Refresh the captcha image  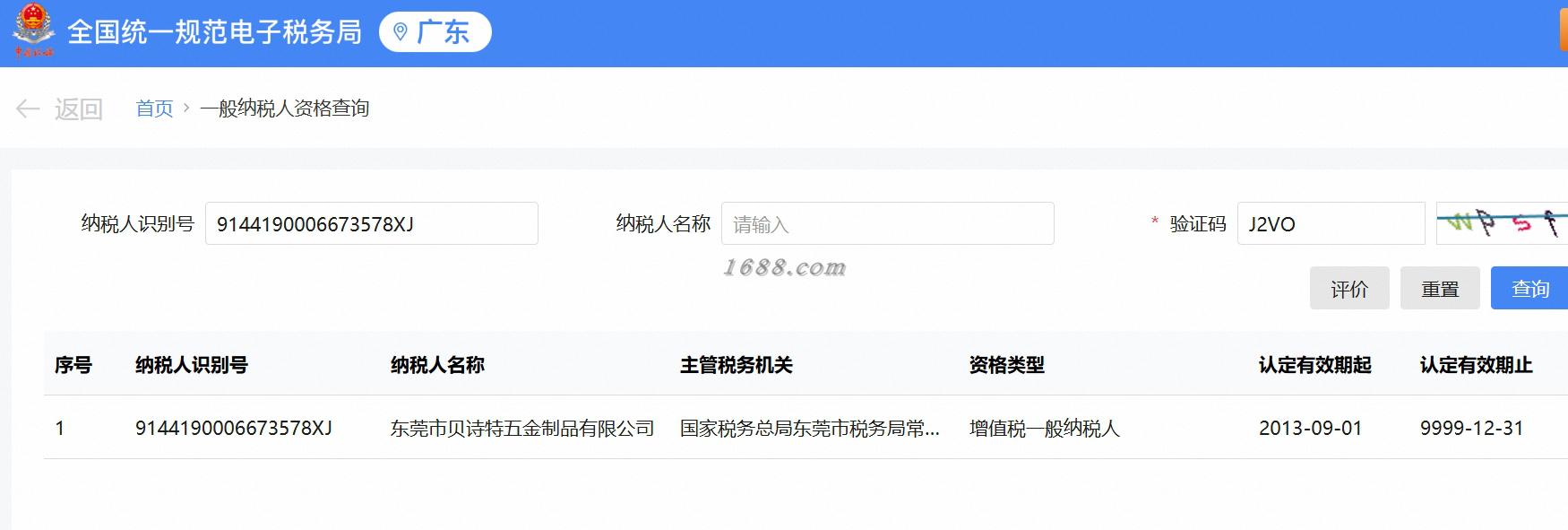tap(1502, 222)
